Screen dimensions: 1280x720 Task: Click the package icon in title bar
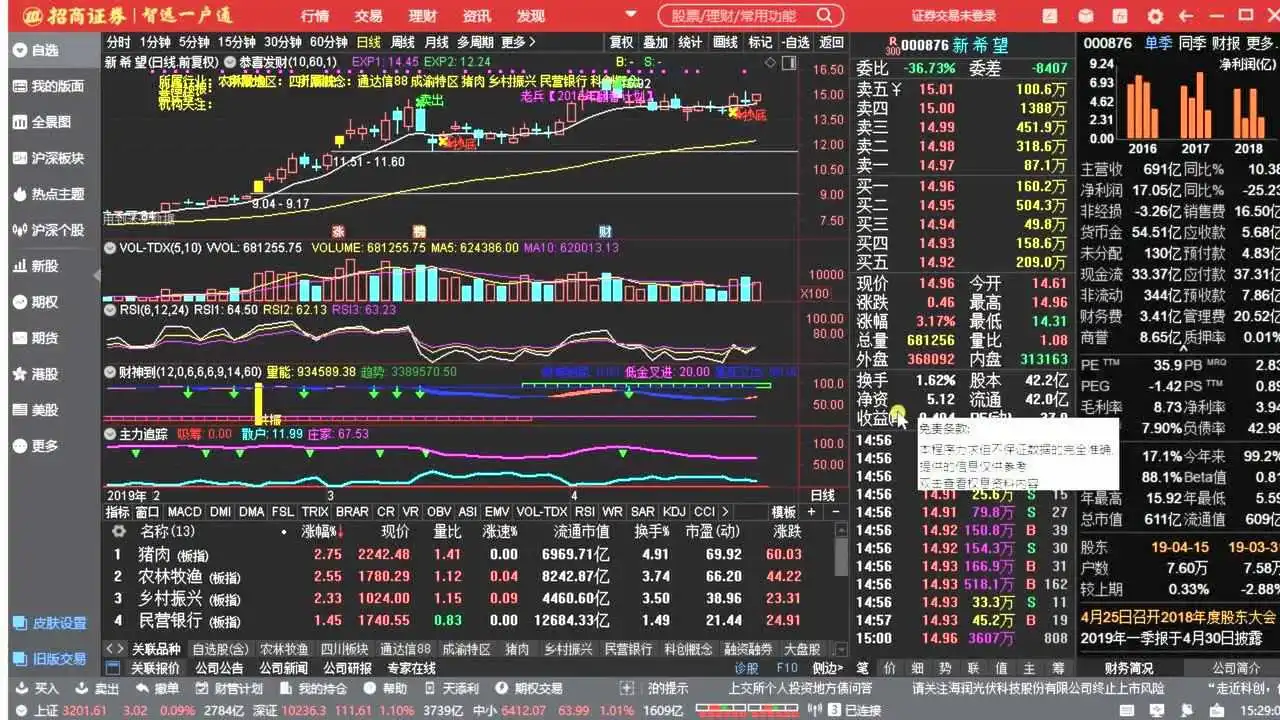click(x=1085, y=16)
